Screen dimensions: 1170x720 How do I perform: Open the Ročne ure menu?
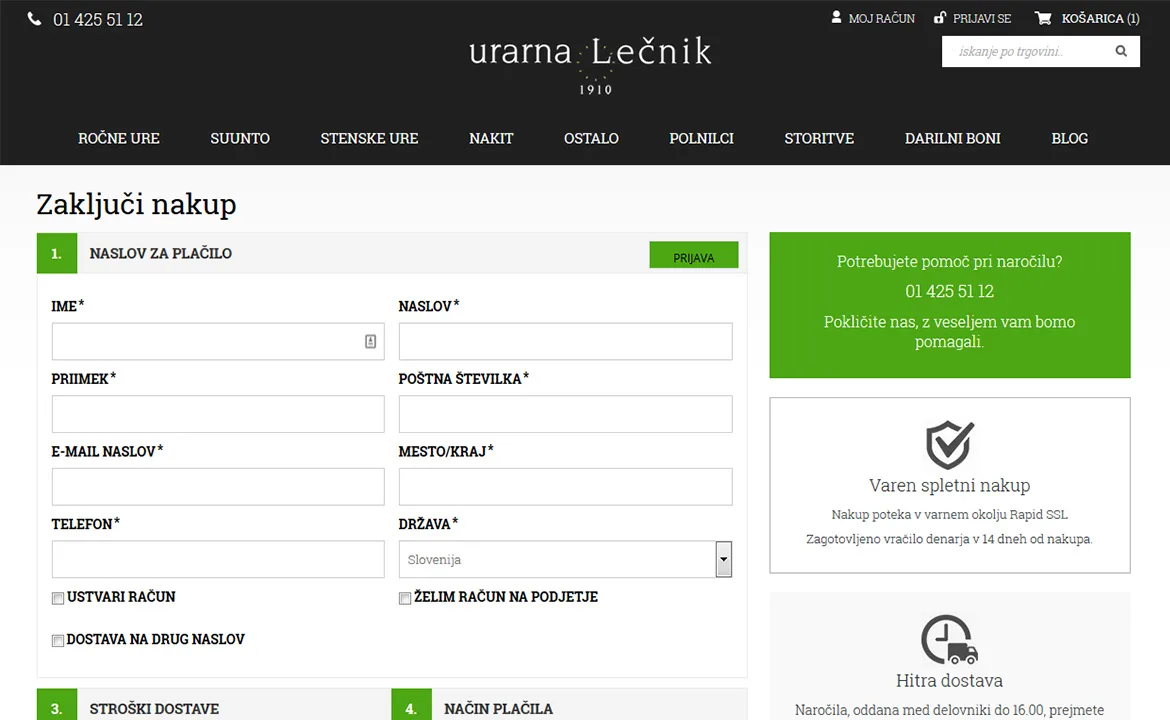119,138
